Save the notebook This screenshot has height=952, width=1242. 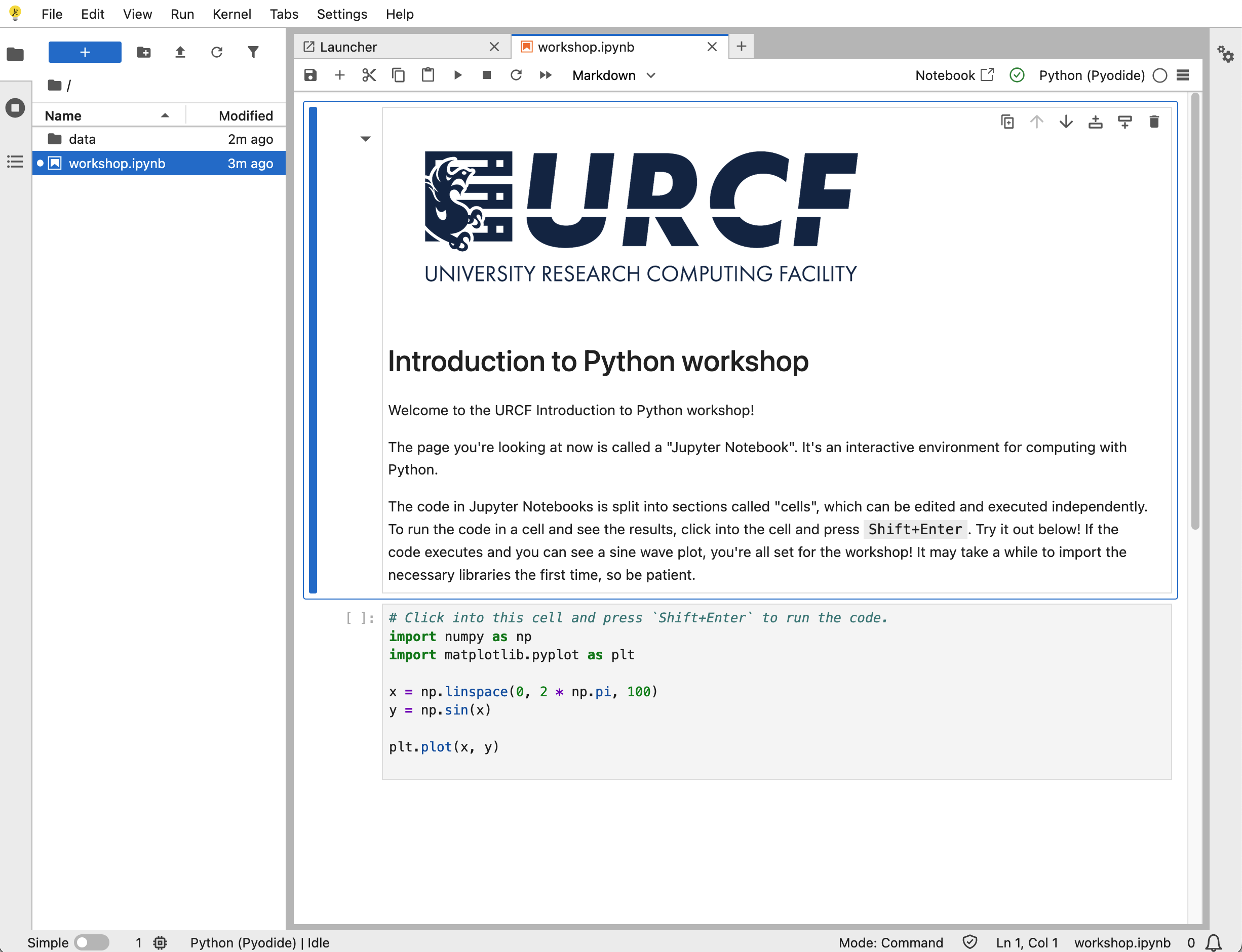click(310, 75)
